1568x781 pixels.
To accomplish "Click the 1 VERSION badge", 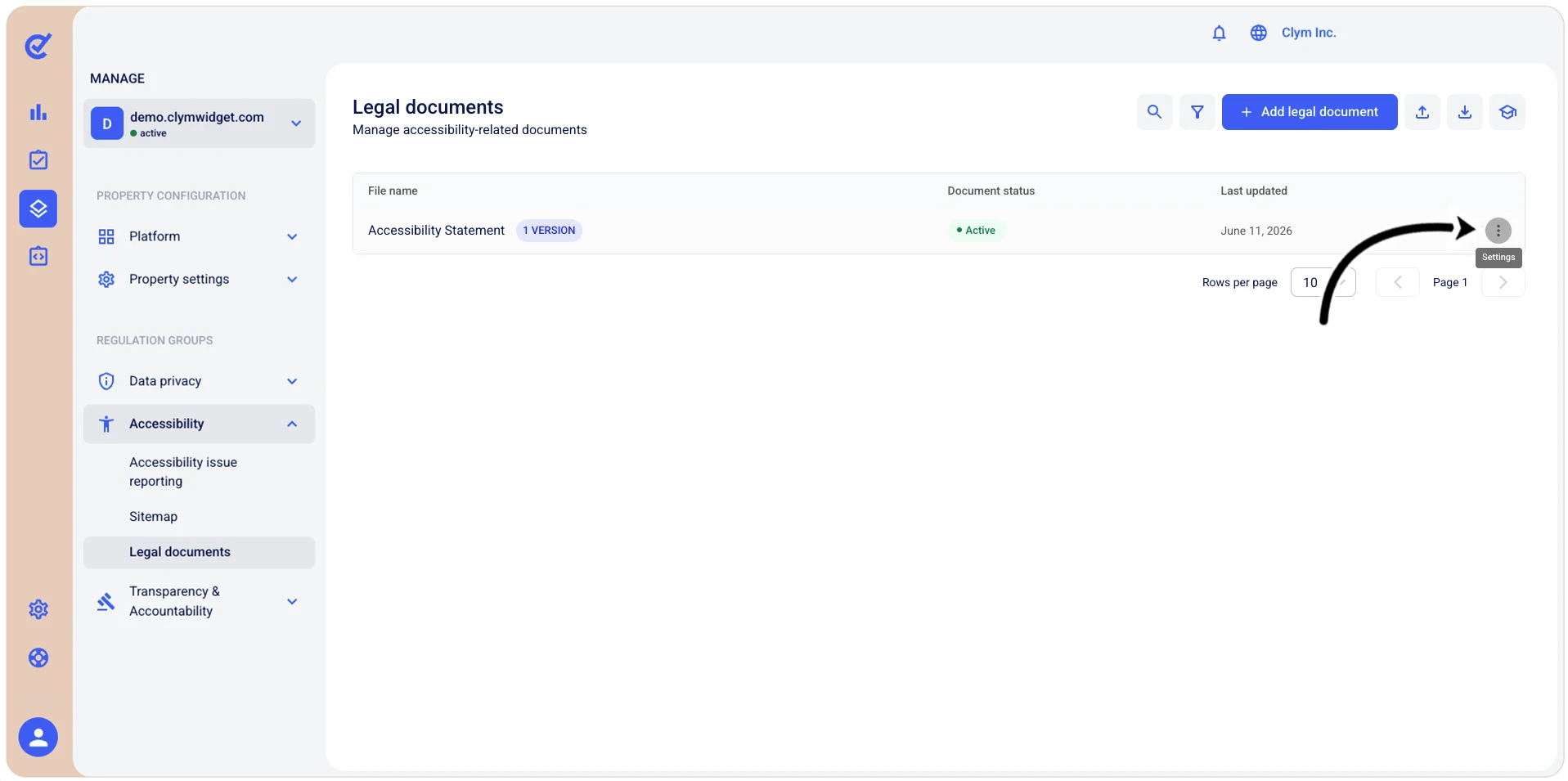I will tap(549, 231).
